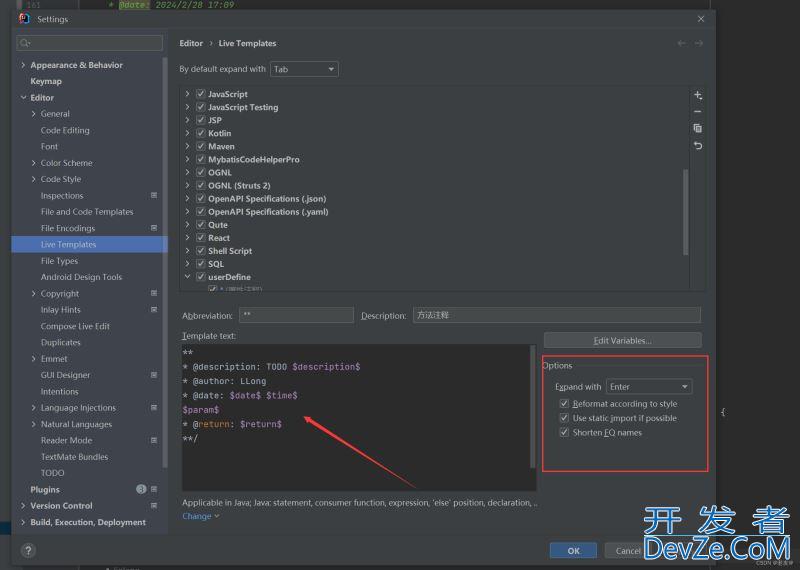Click the project-level icon beside File Encodings
This screenshot has width=800, height=570.
click(x=154, y=228)
